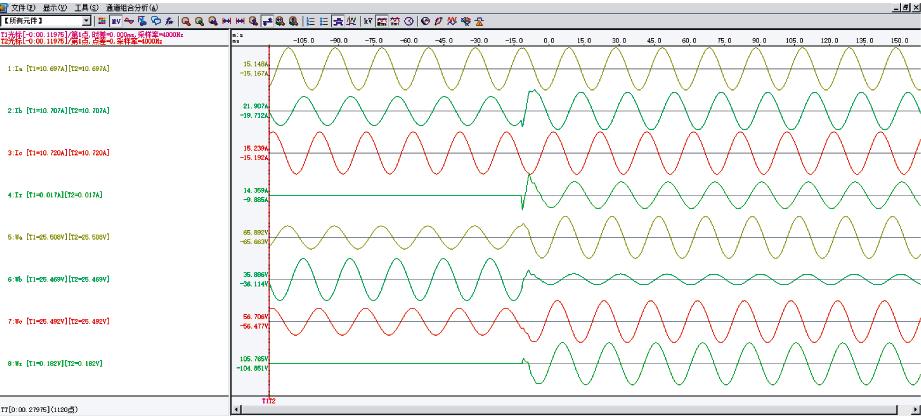Click the red horizontal-arrows time compress icon
Screen dimensions: 921x418
tap(226, 21)
